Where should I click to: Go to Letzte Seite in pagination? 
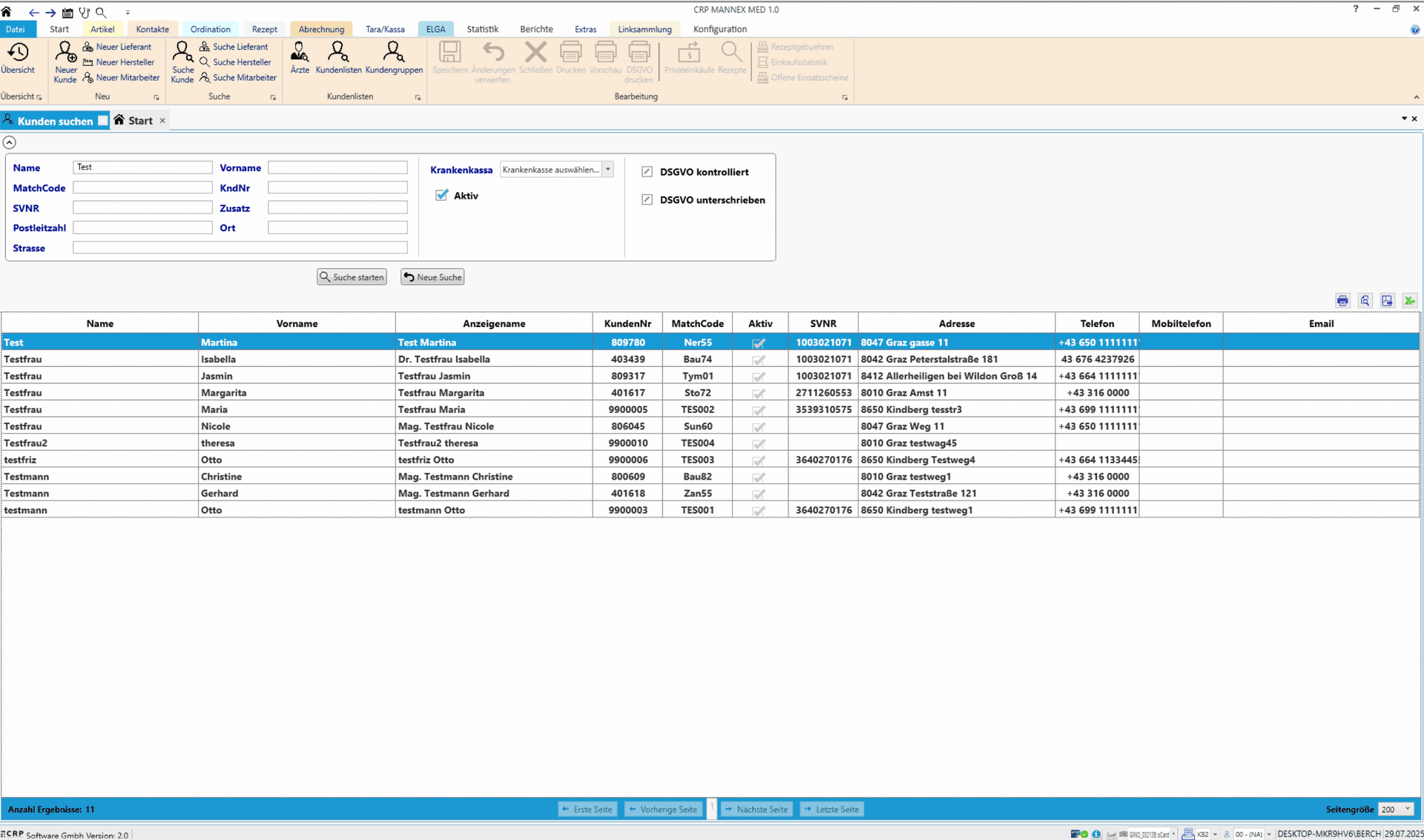tap(832, 809)
